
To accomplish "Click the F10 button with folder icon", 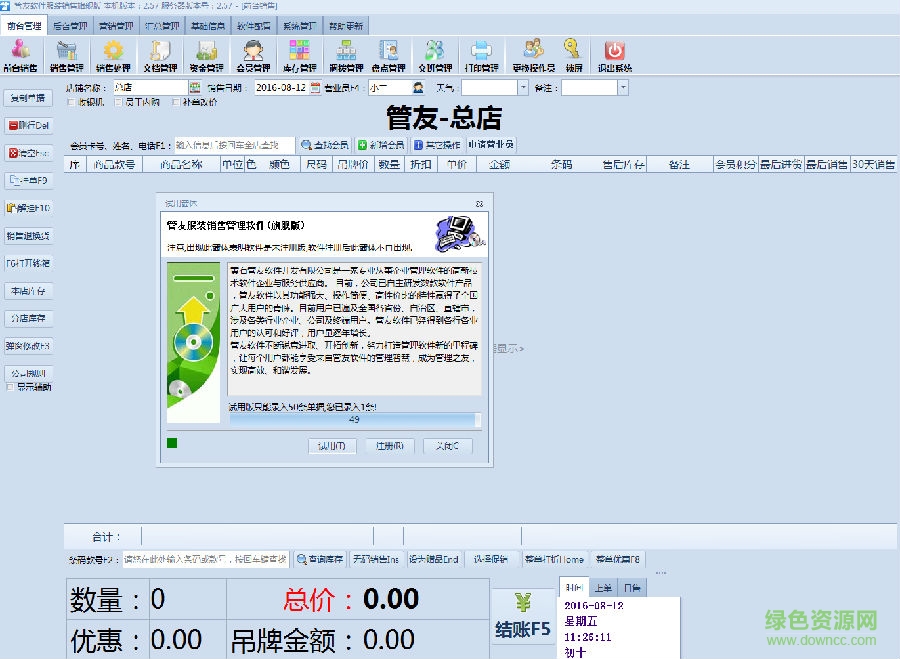I will point(29,208).
